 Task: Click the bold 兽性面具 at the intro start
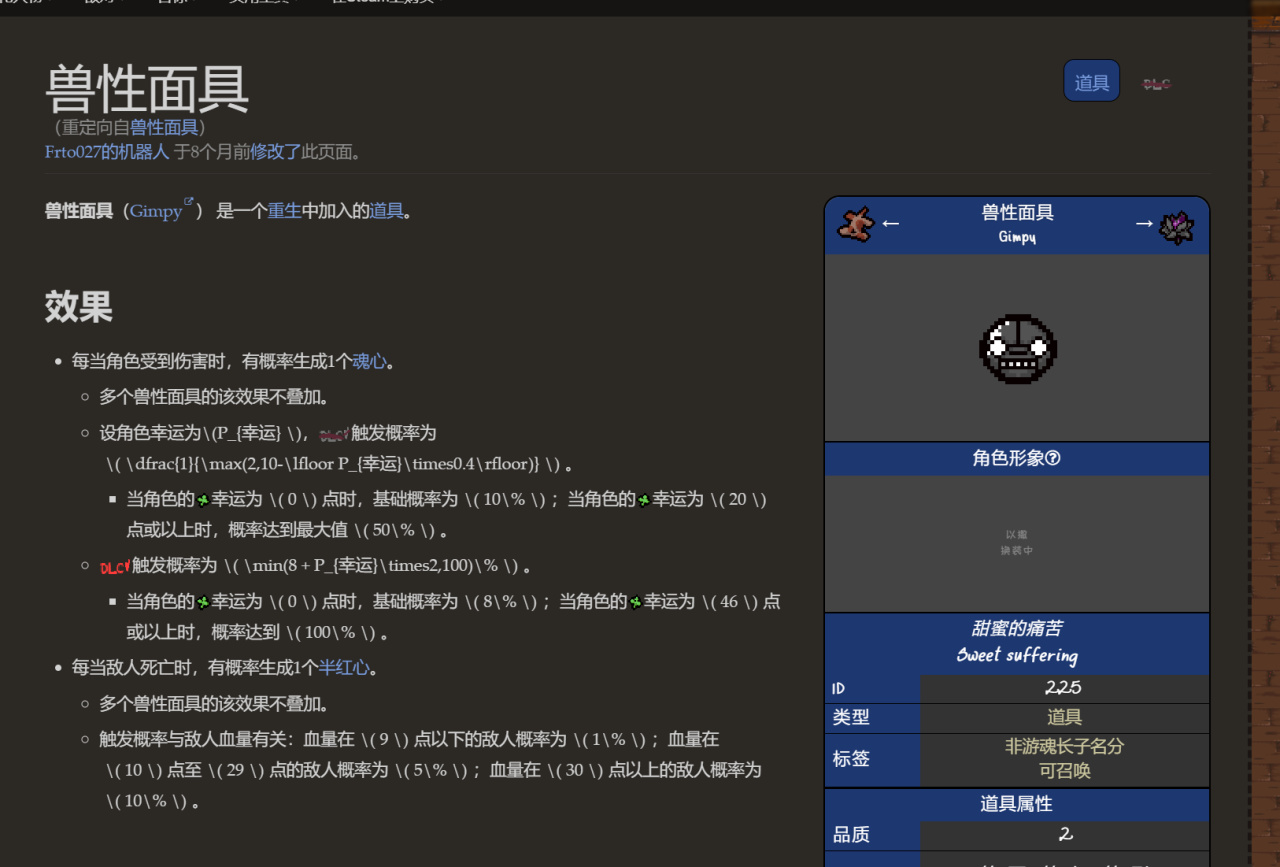[x=79, y=211]
